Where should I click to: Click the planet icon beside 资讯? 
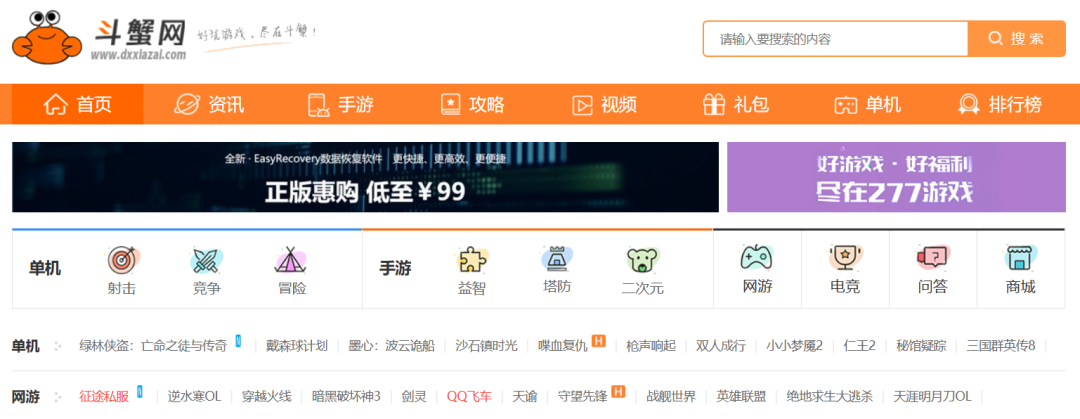pyautogui.click(x=186, y=105)
